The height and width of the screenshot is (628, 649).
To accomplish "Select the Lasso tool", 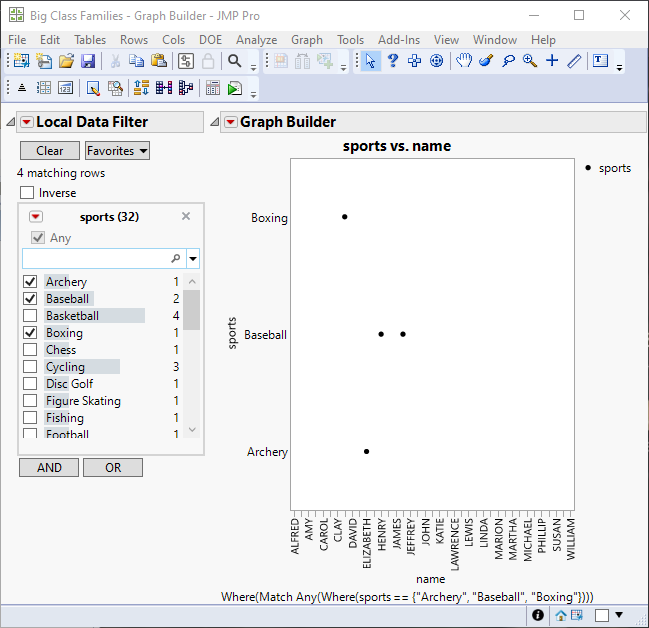I will [508, 61].
